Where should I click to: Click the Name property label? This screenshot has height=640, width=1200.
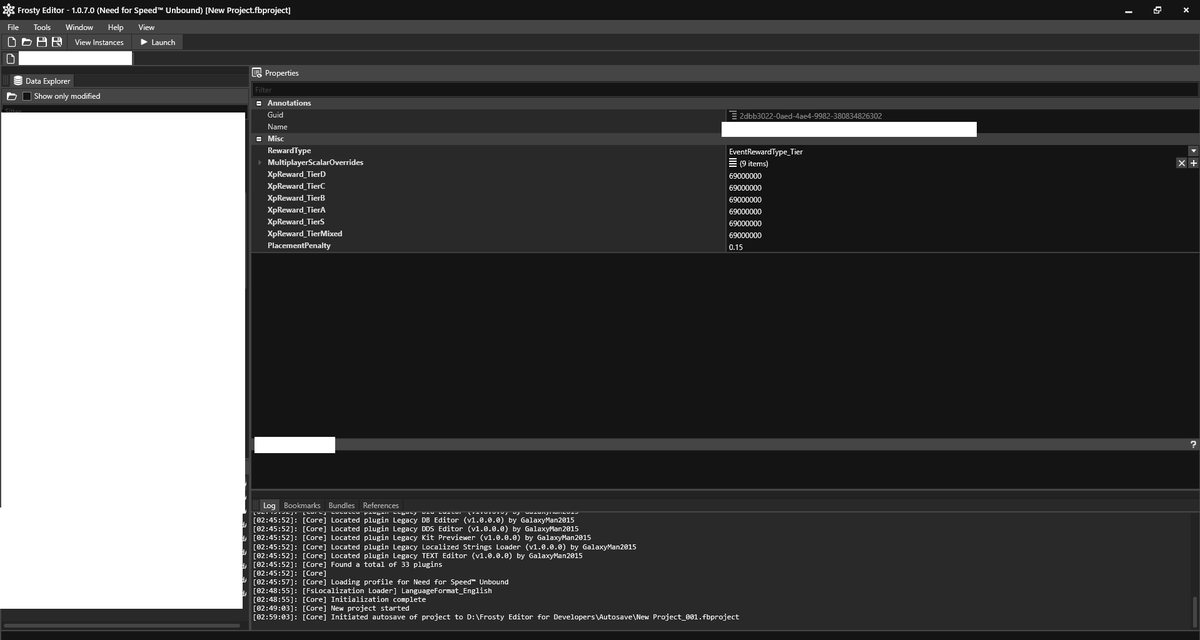pos(277,127)
